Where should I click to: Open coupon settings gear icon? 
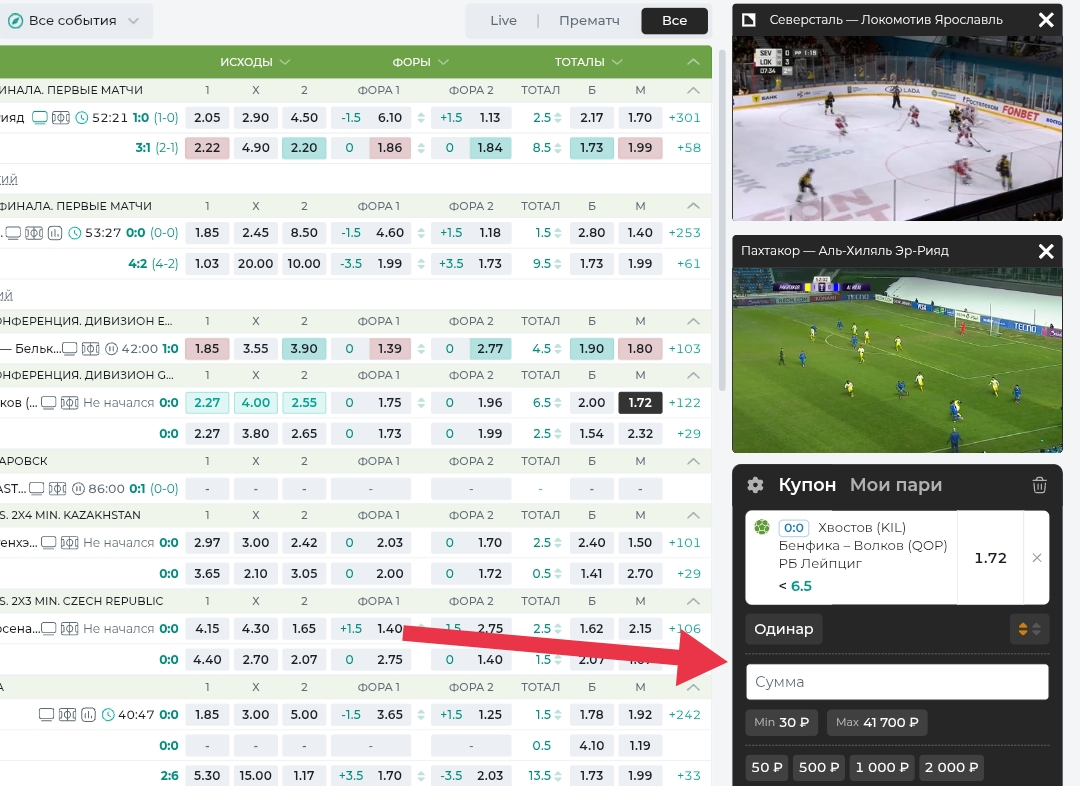(x=755, y=485)
